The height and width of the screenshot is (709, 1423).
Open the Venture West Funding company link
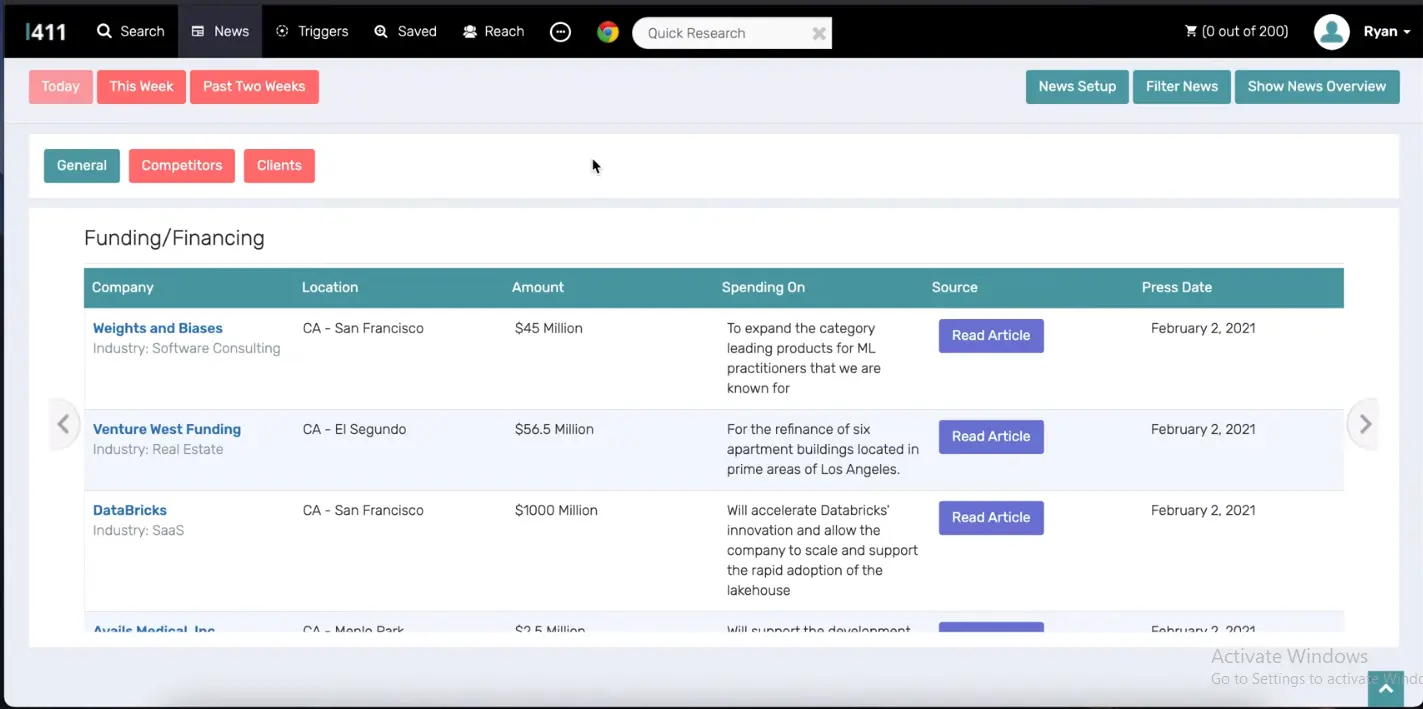[167, 429]
